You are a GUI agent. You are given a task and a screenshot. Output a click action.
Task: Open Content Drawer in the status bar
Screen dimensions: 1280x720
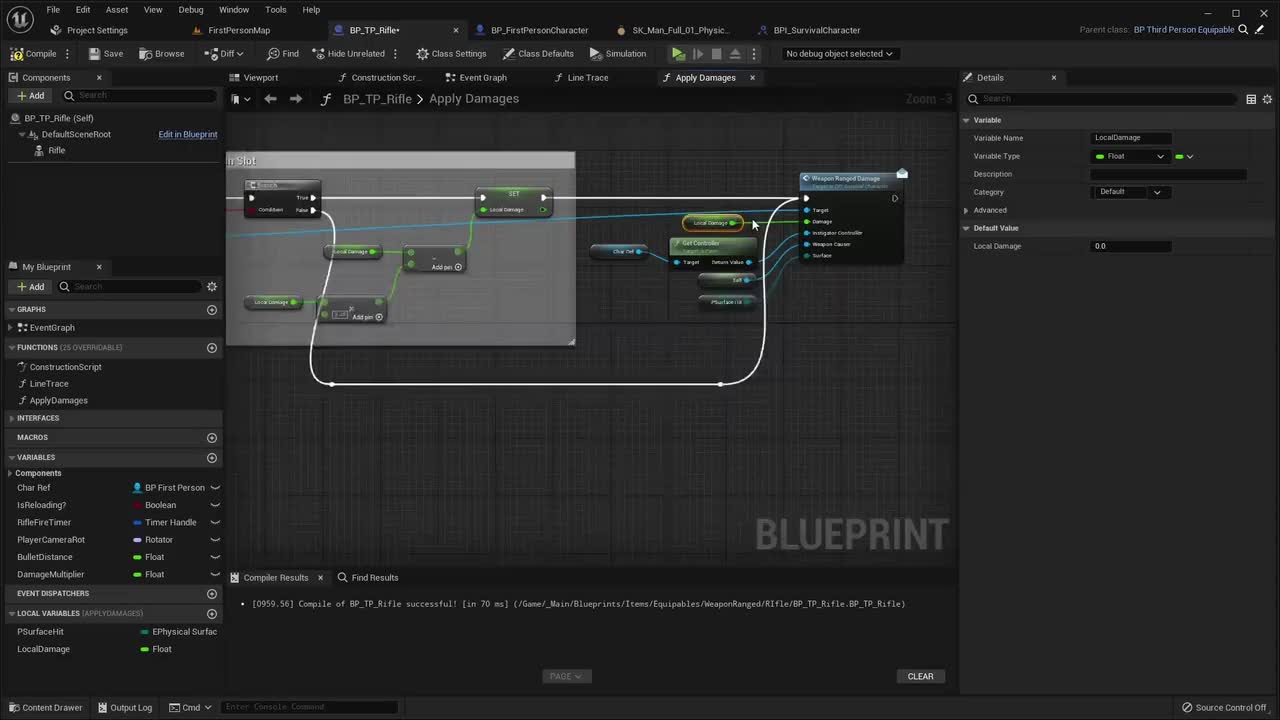(44, 708)
